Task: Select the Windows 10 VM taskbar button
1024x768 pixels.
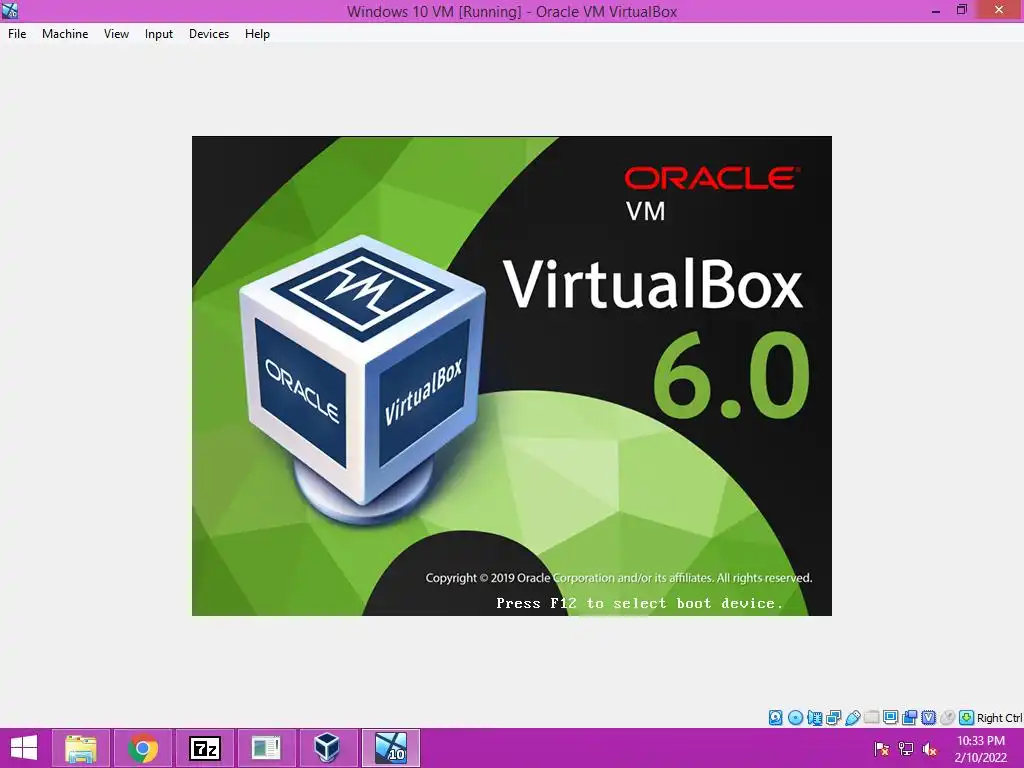Action: coord(391,748)
